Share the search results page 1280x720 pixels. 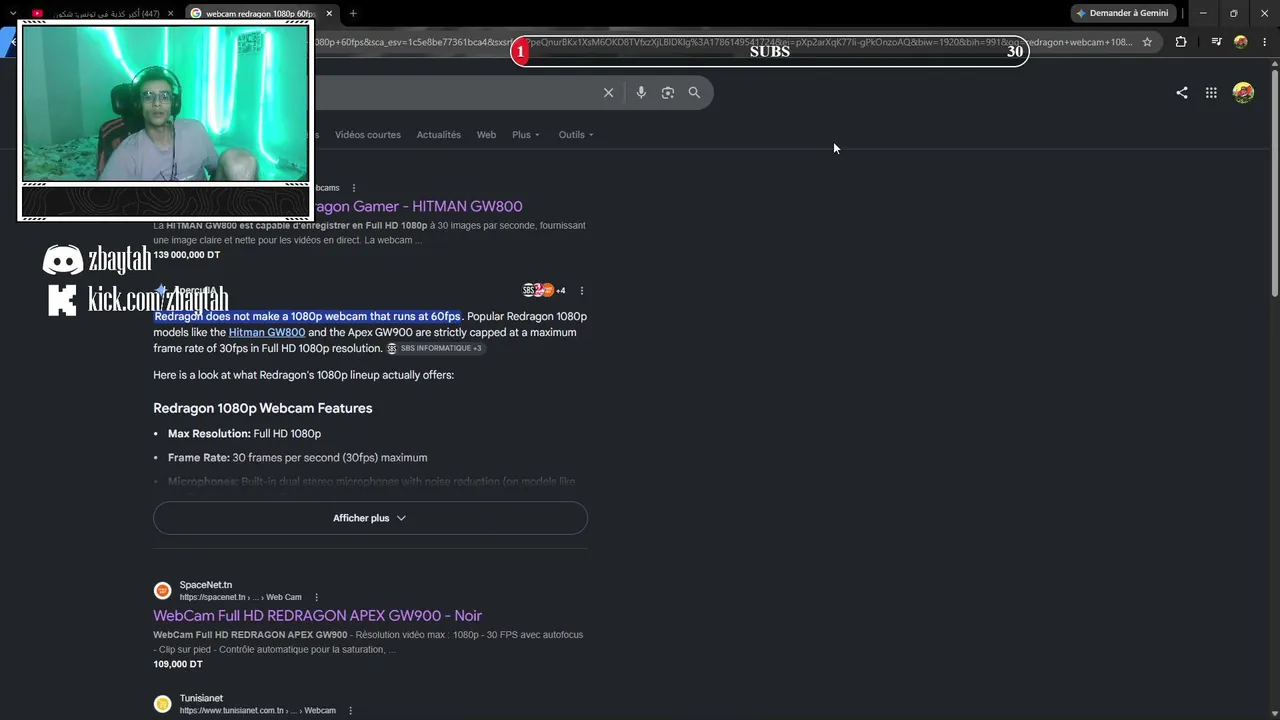1182,93
